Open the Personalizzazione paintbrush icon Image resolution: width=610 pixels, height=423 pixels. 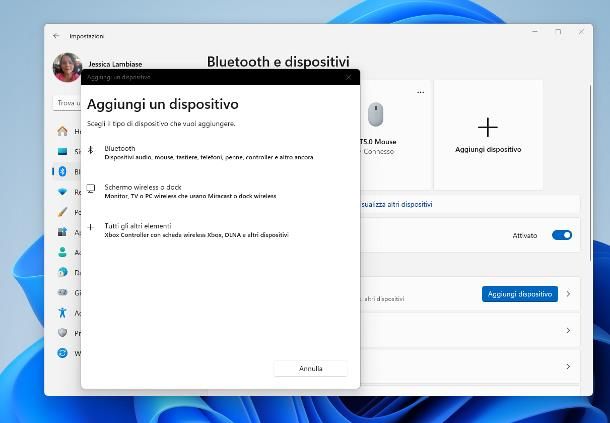point(62,212)
